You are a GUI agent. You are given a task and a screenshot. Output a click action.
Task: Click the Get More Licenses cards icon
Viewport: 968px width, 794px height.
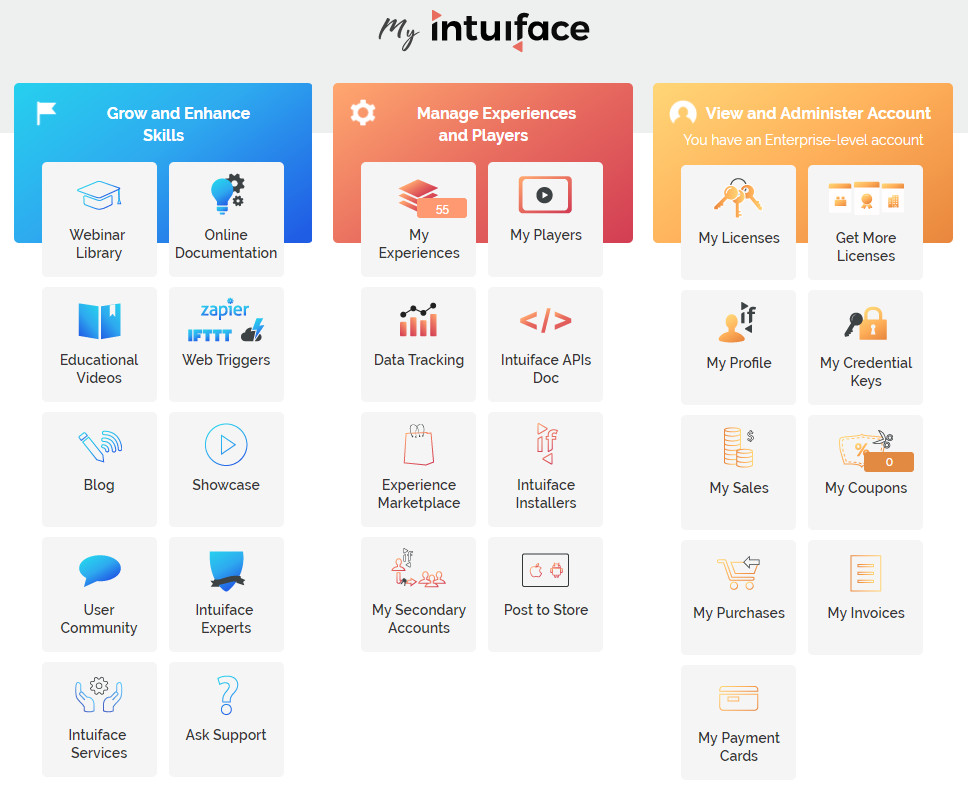[866, 198]
